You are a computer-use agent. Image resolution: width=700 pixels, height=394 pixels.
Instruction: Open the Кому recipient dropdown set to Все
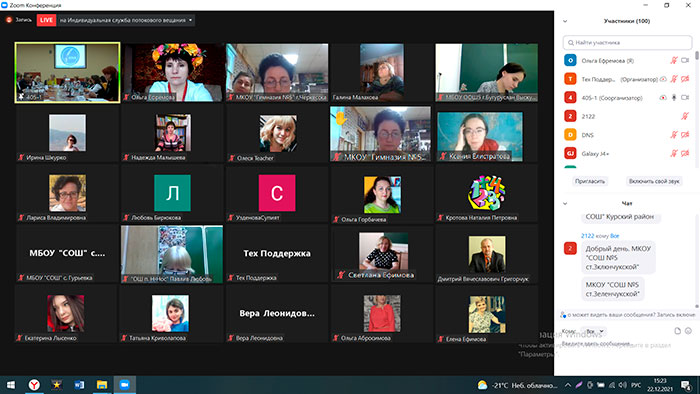click(x=595, y=332)
